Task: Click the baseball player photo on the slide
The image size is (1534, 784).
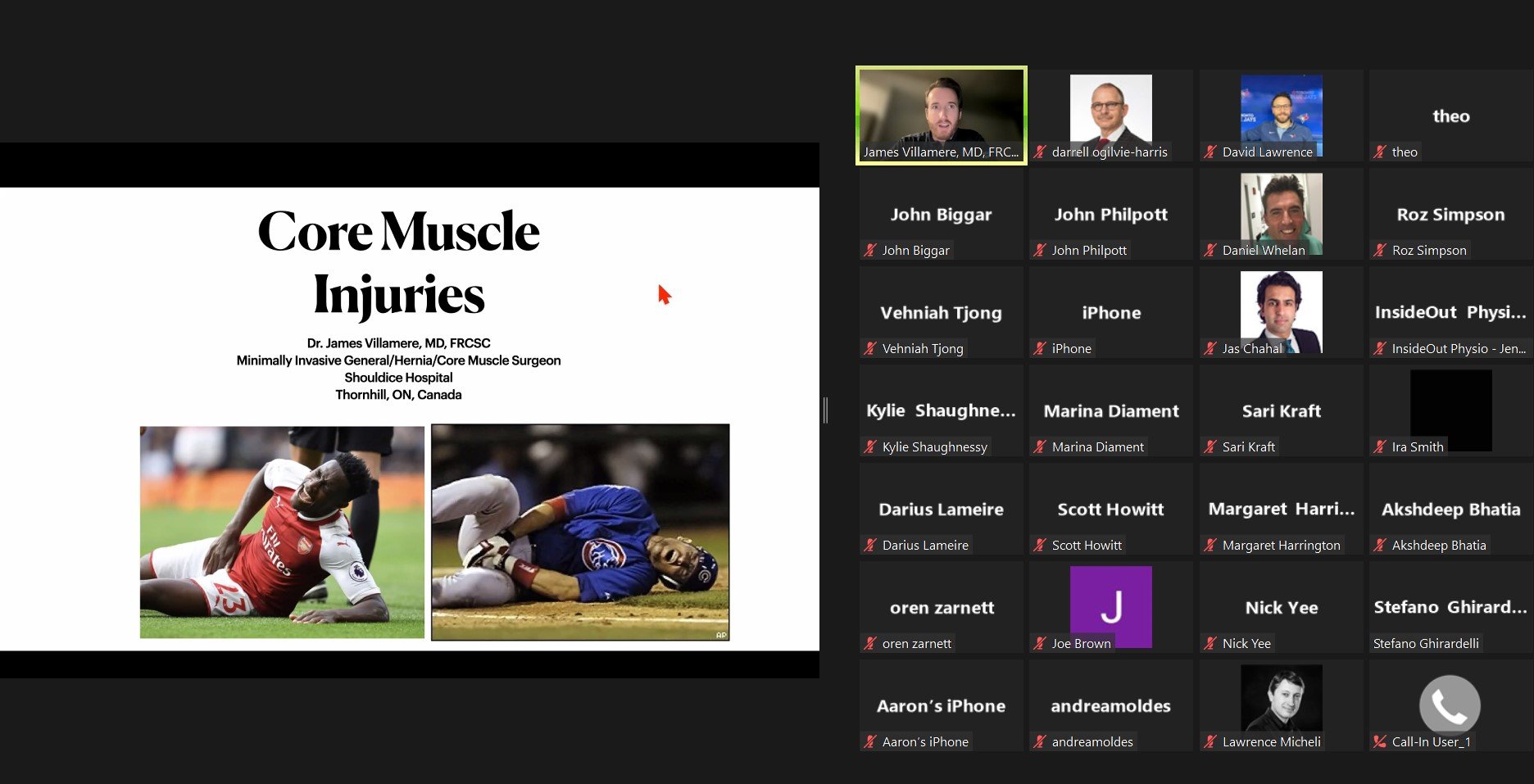Action: [580, 532]
